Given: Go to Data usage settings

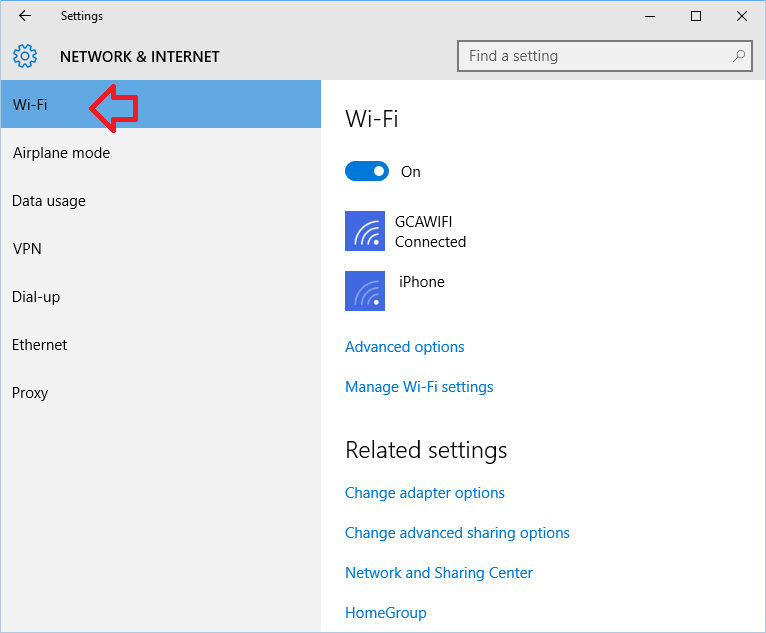Looking at the screenshot, I should point(161,201).
